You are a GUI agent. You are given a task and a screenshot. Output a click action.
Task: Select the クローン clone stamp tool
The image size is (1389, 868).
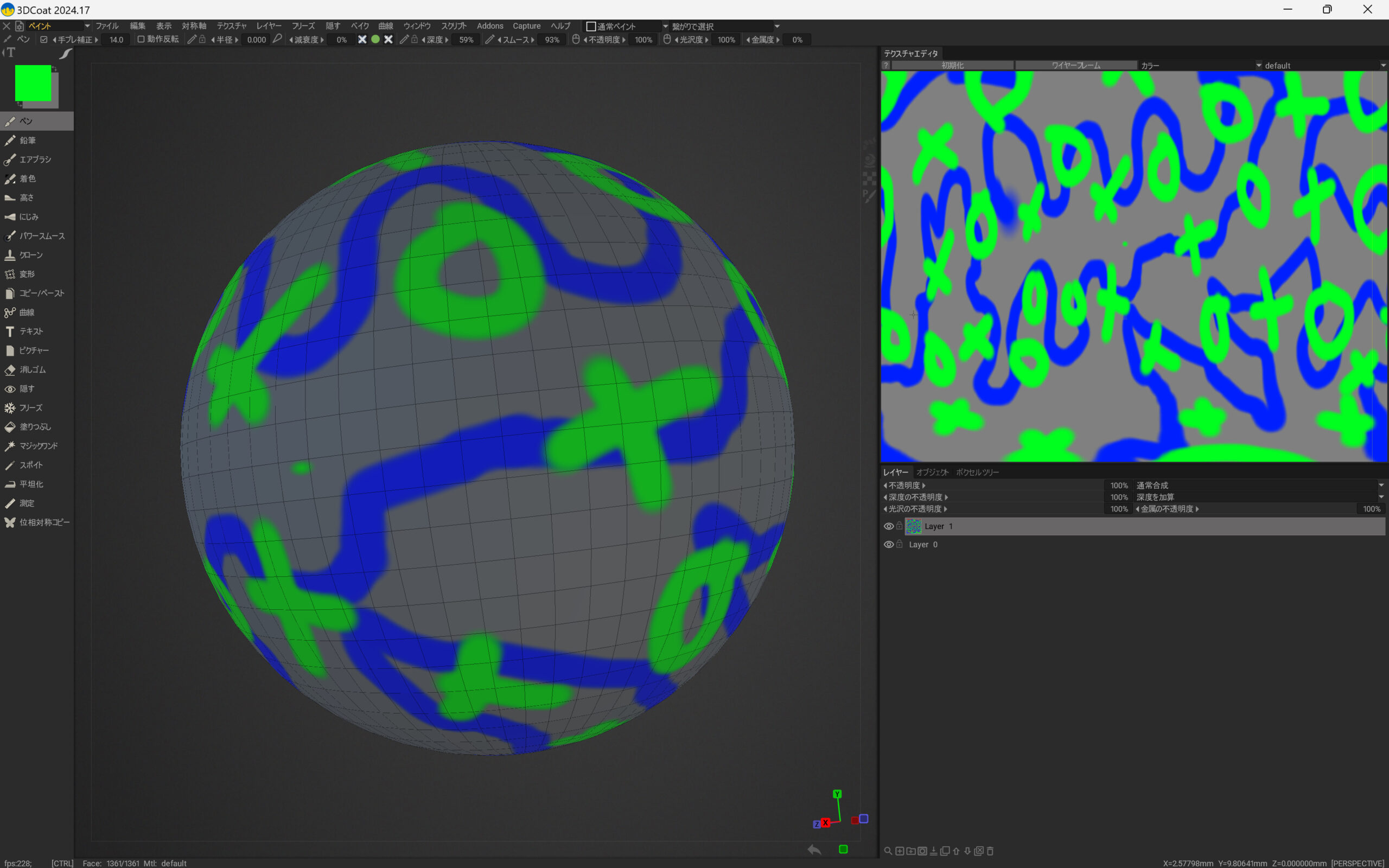click(30, 255)
